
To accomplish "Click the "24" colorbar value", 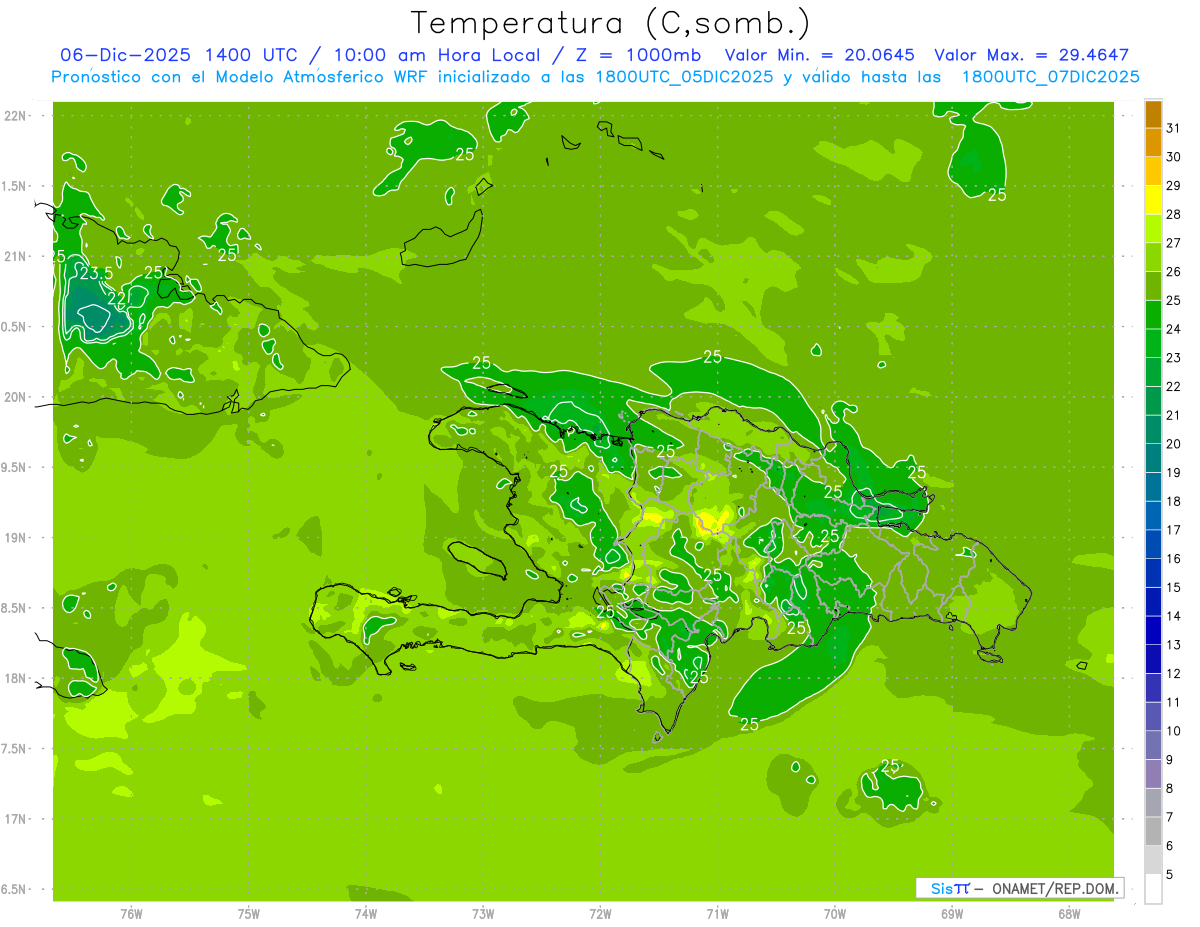I will tap(1174, 329).
